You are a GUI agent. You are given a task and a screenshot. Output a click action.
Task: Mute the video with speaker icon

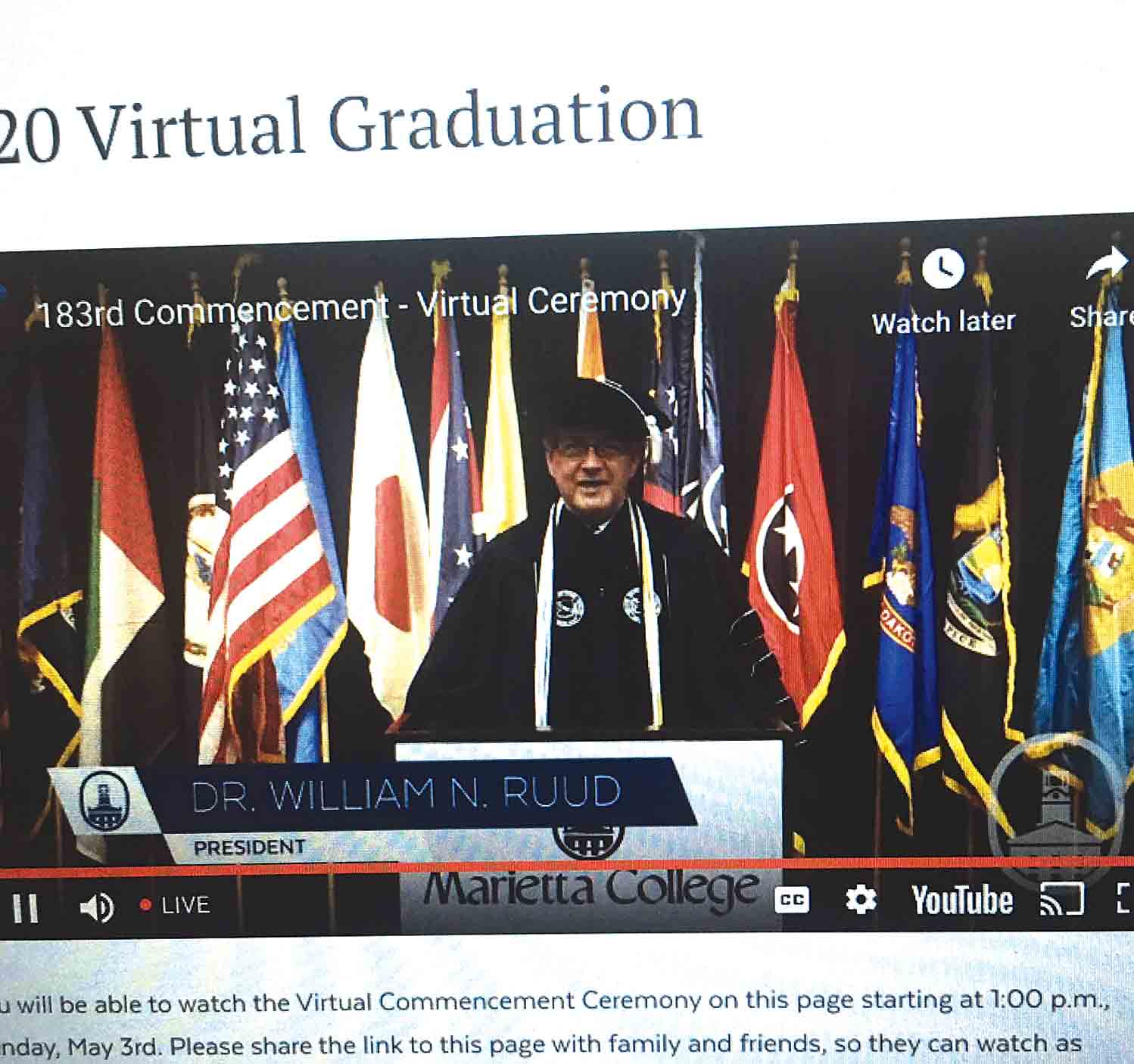point(96,907)
